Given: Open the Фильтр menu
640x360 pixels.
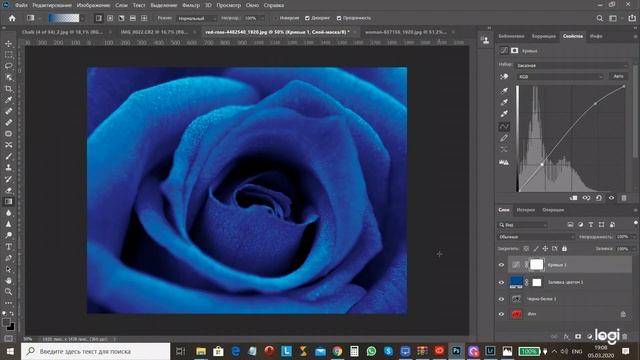Looking at the screenshot, I should [191, 5].
